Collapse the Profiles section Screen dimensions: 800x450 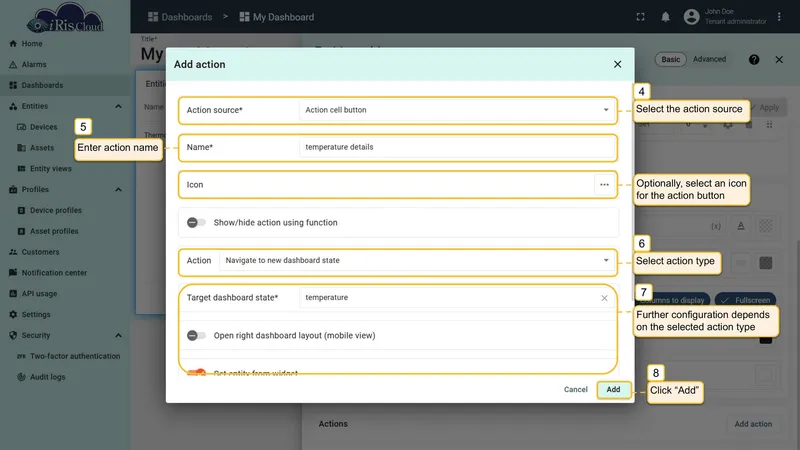click(x=118, y=189)
